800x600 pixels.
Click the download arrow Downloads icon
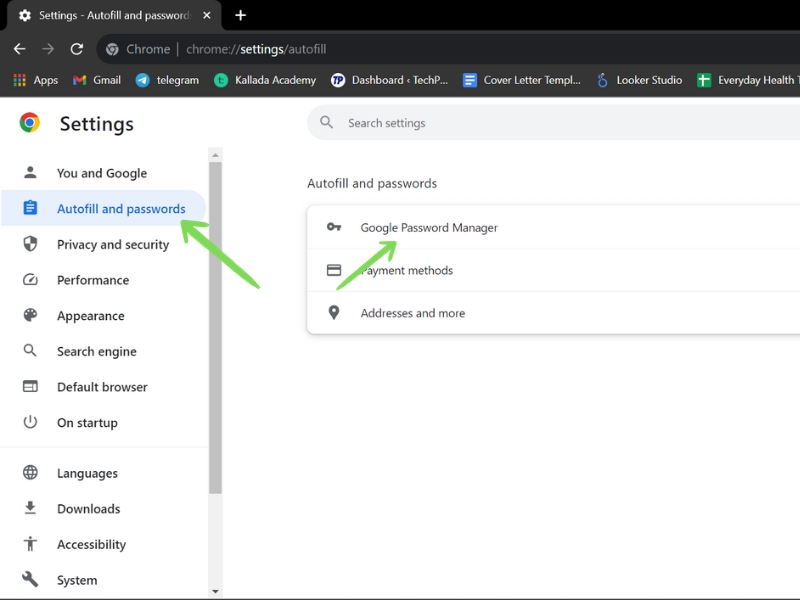coord(30,508)
